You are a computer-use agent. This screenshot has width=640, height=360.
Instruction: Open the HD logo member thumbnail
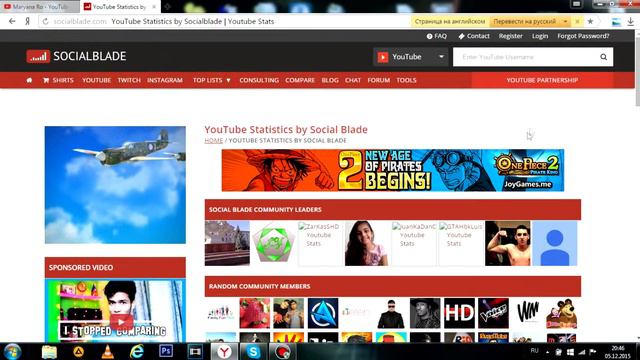tap(459, 313)
